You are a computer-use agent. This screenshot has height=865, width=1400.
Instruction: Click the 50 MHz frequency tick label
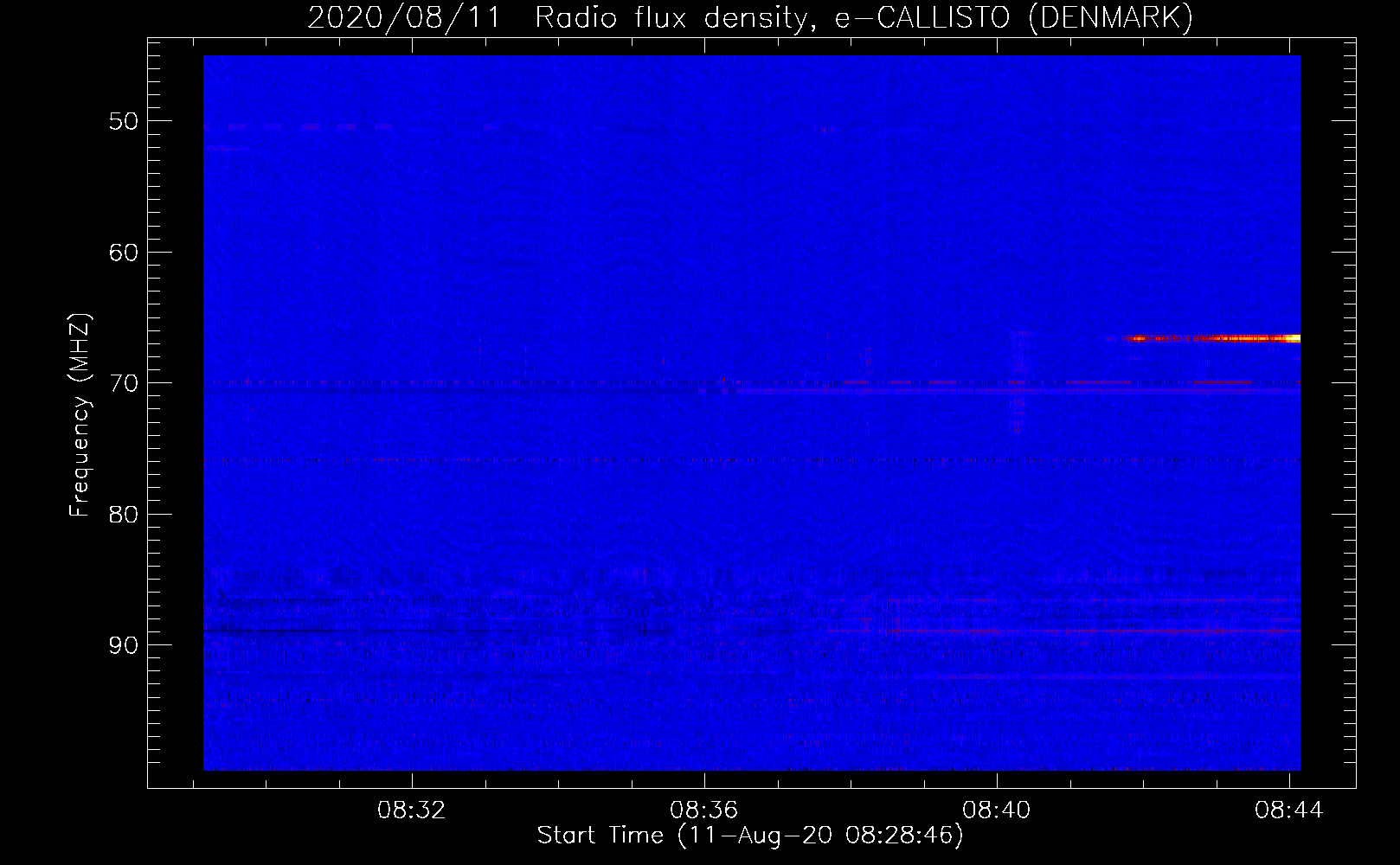(x=124, y=120)
